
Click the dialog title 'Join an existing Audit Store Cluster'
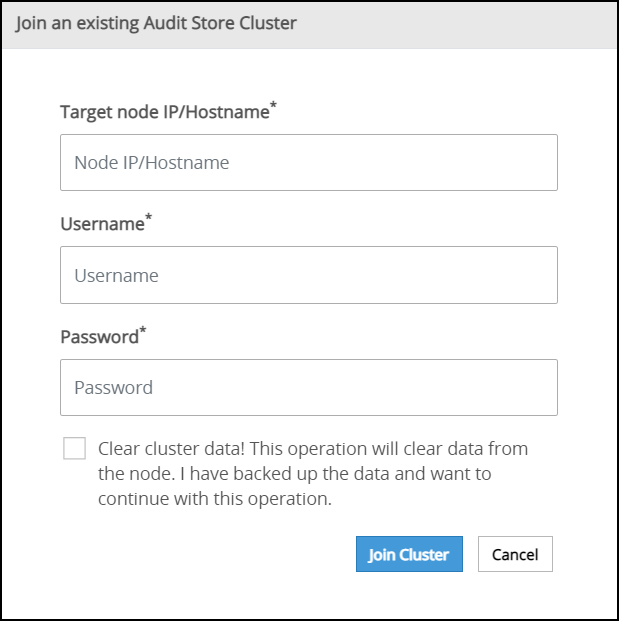click(x=156, y=22)
